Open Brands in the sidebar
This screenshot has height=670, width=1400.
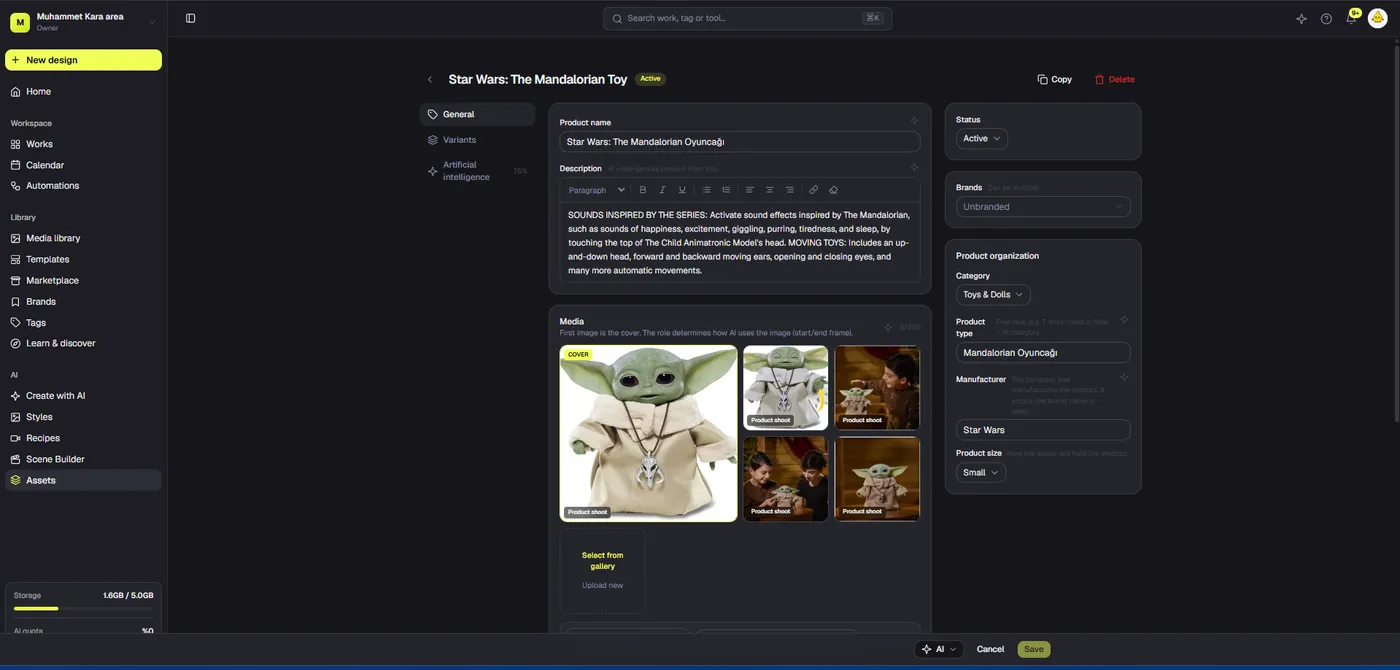click(x=83, y=302)
